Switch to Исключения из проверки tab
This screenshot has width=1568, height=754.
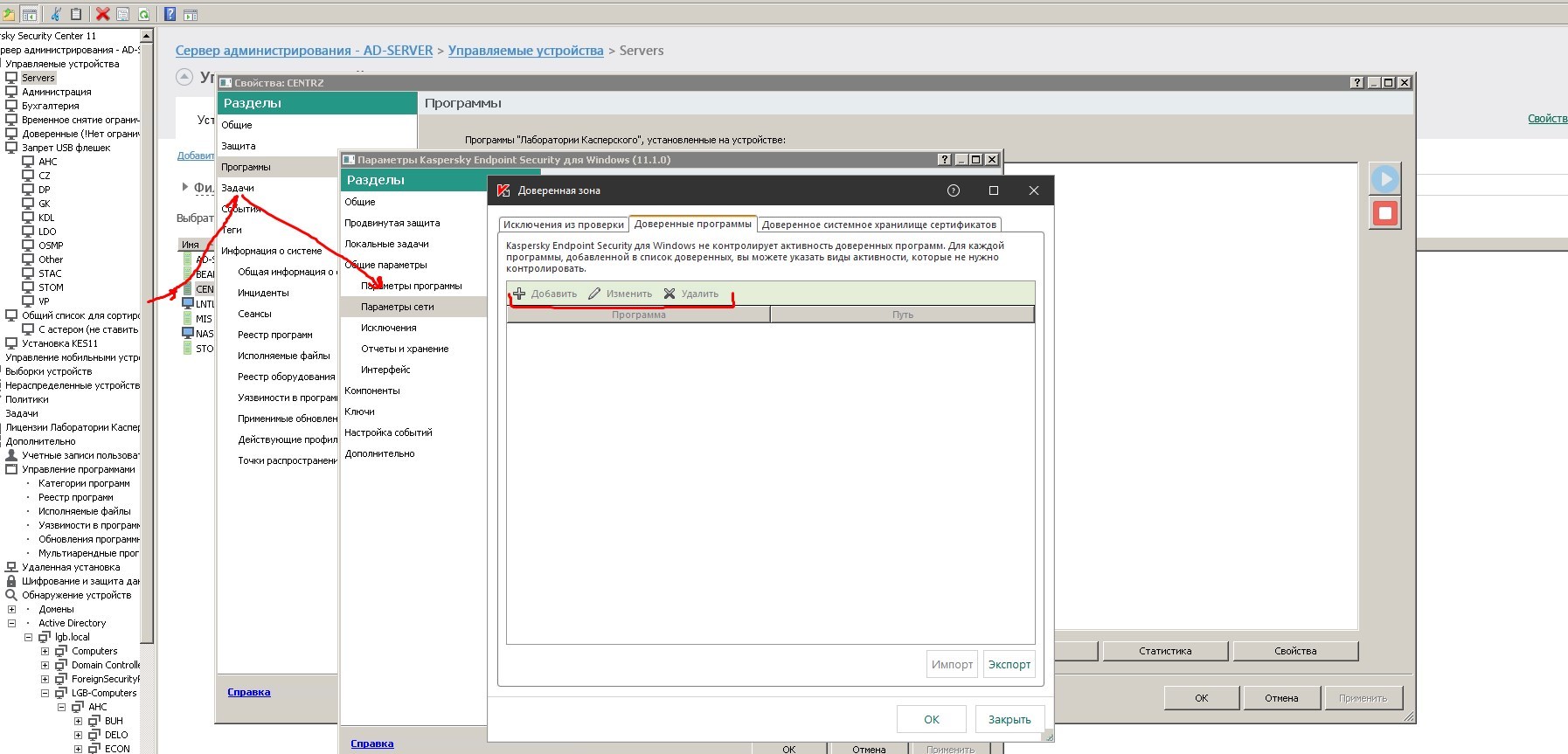pos(564,225)
